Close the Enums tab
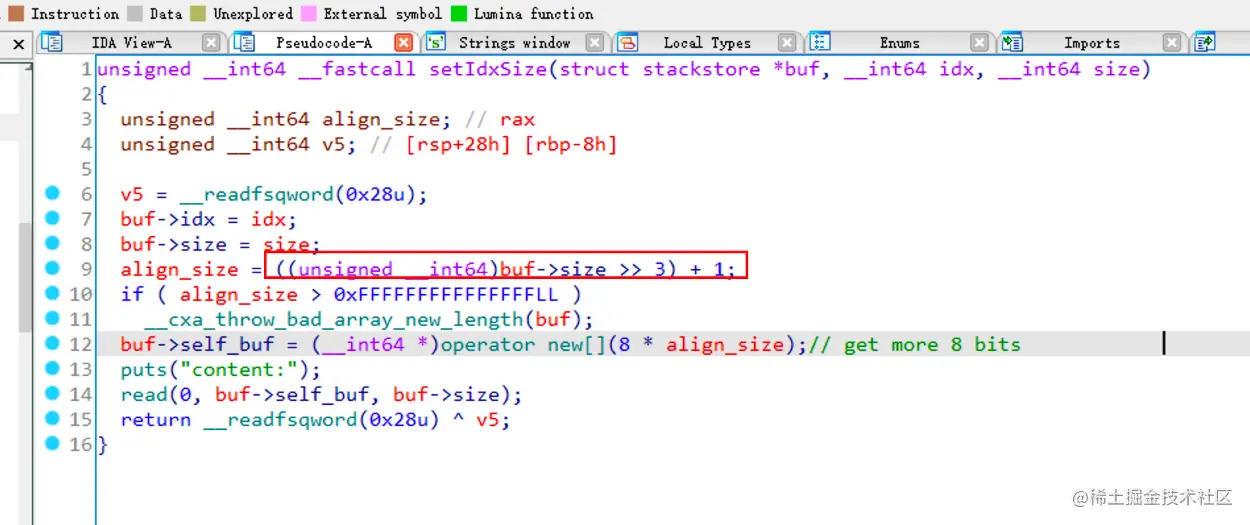 [x=979, y=43]
